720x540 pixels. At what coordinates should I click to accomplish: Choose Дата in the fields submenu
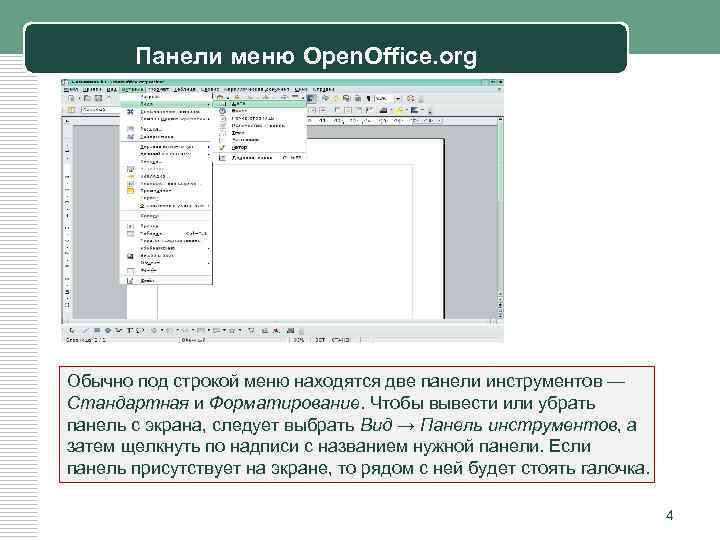pos(259,104)
